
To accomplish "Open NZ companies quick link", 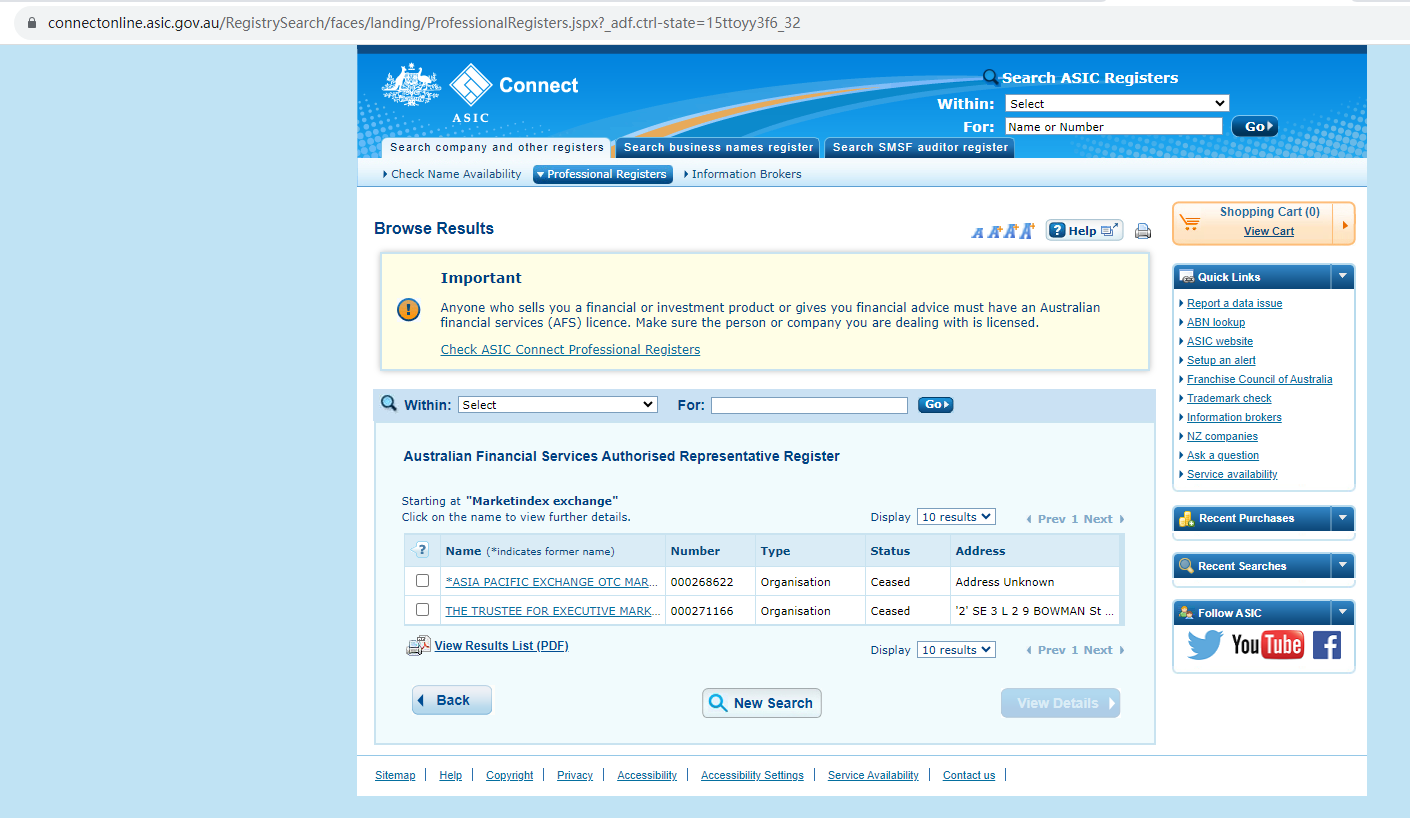I will coord(1222,436).
